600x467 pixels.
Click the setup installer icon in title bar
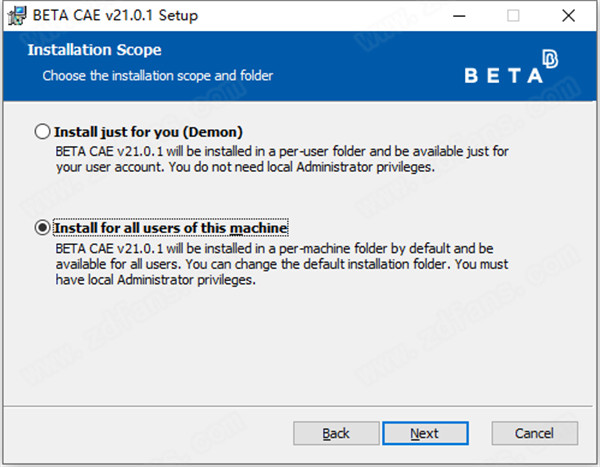17,16
